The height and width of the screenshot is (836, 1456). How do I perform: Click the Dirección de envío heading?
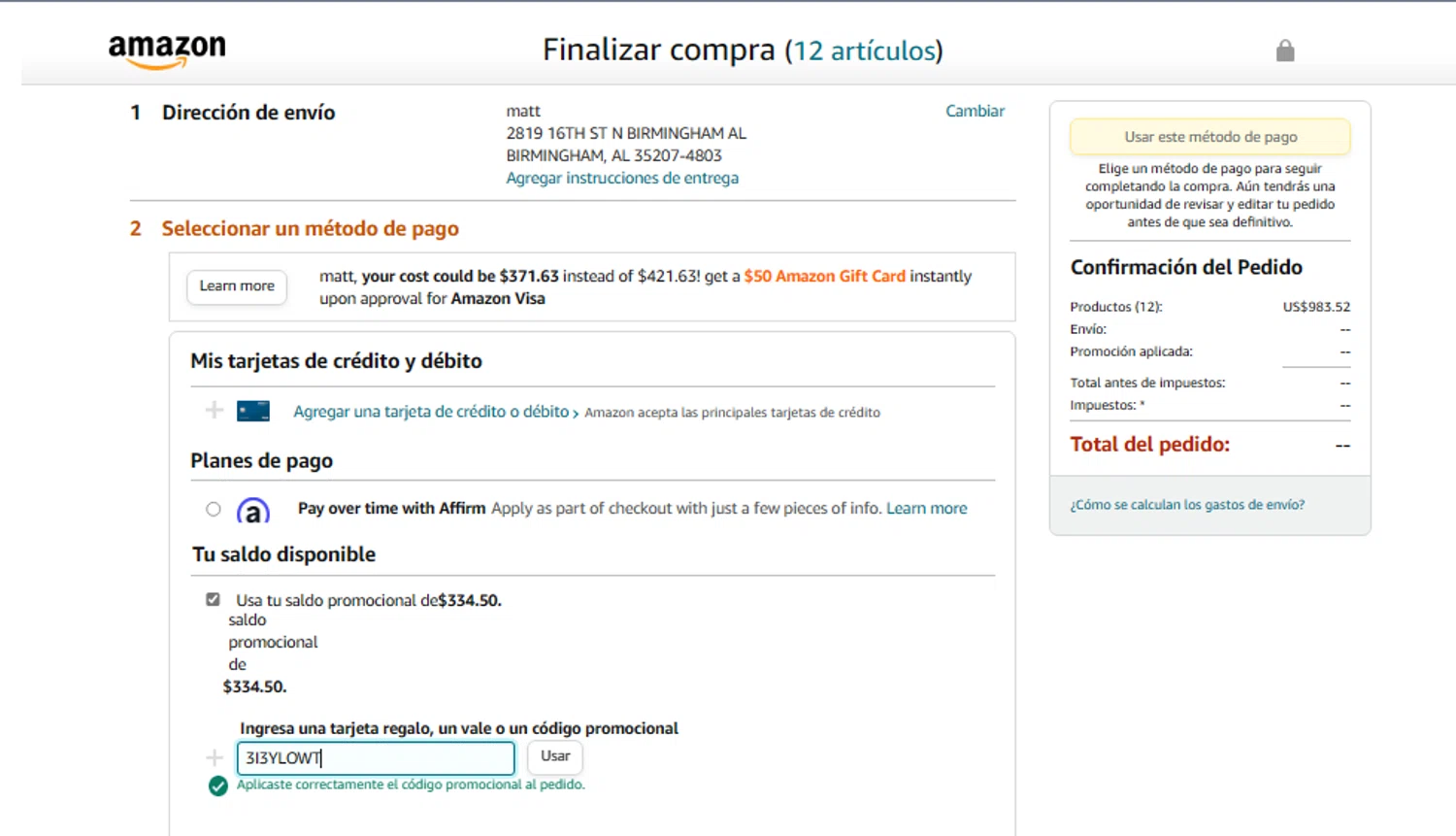click(x=248, y=113)
